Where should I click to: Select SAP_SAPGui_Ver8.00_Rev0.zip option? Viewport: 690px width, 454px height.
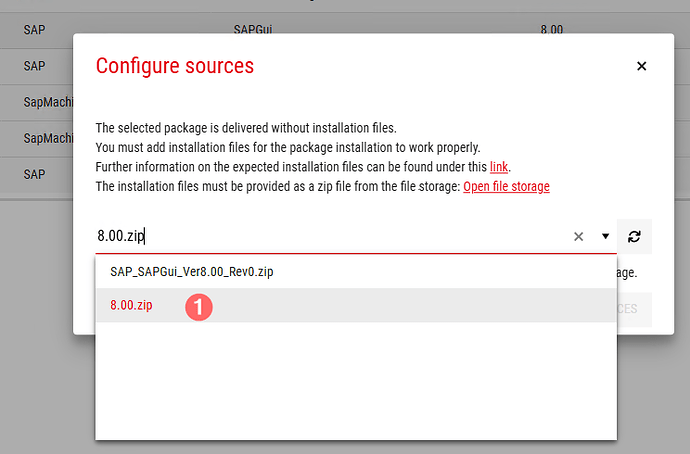[x=356, y=271]
